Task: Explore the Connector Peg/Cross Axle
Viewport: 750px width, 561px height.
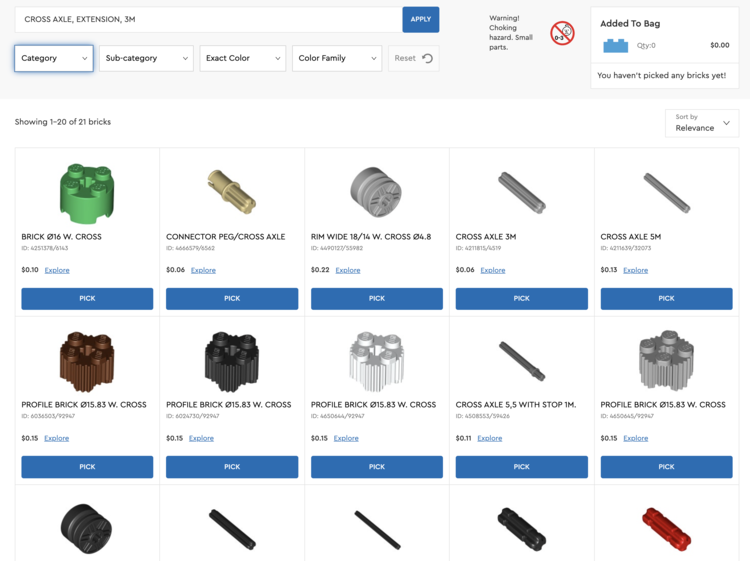Action: (203, 270)
